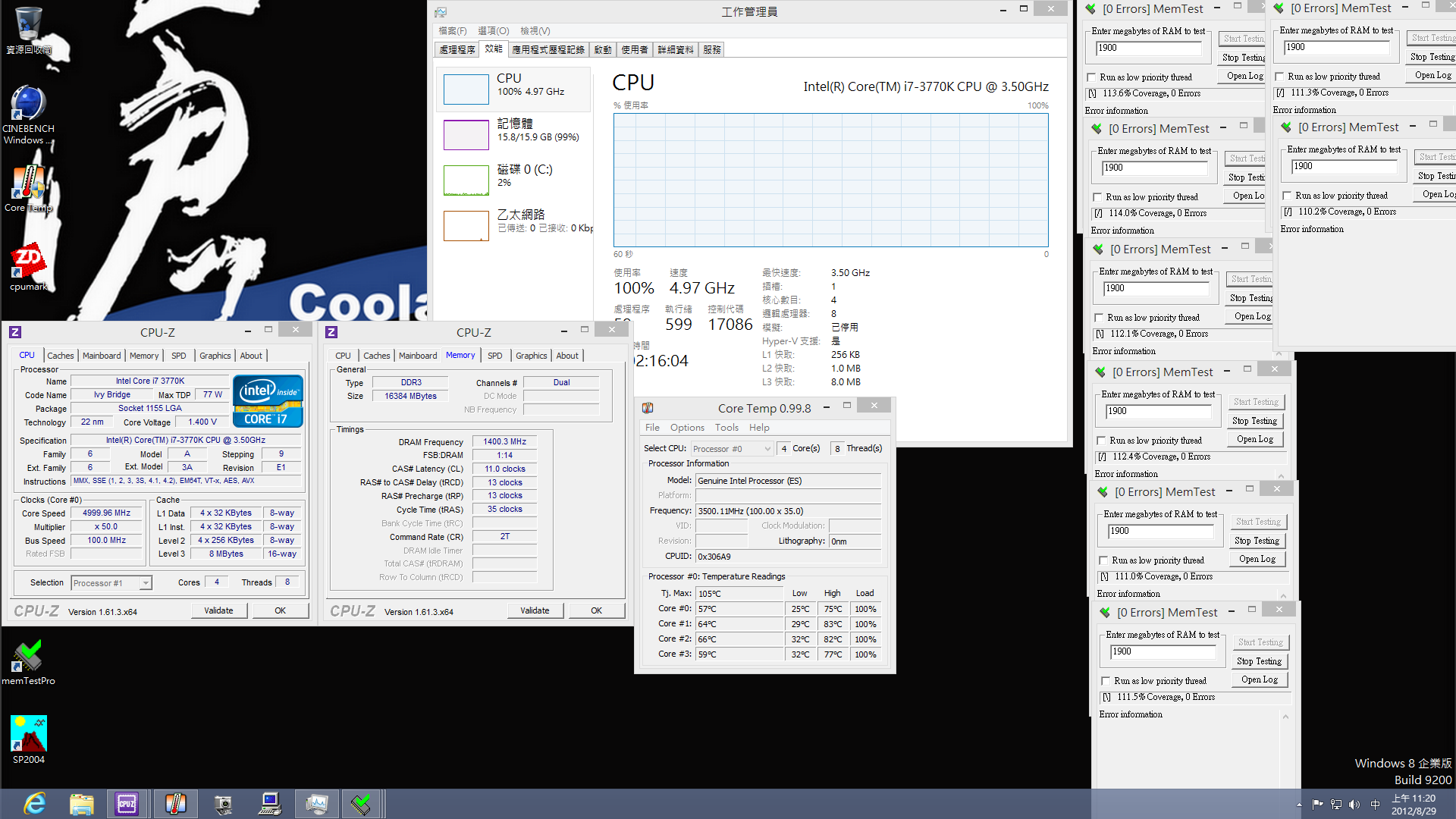Toggle low priority checkbox in 112.1% Coverage MemTest

pos(1099,318)
